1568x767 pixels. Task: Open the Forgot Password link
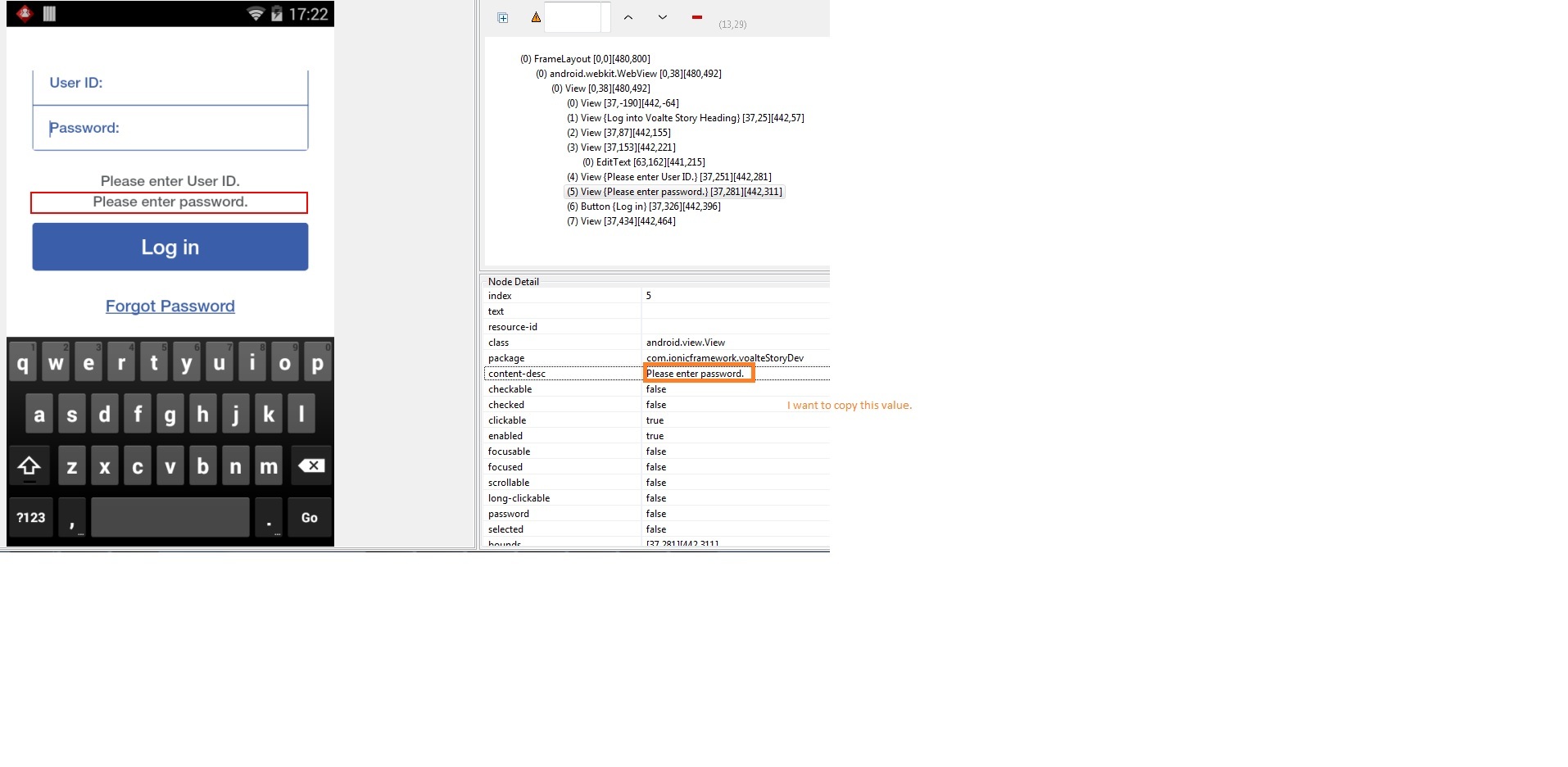(170, 306)
